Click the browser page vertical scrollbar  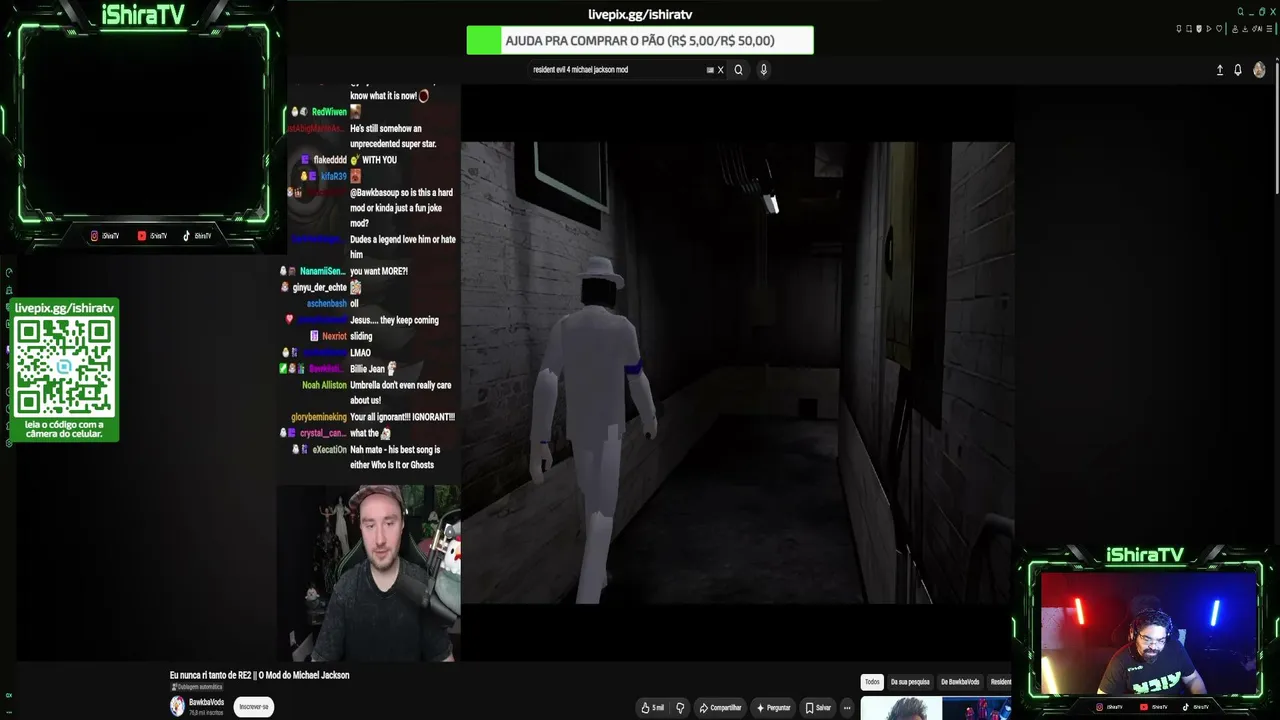point(1276,130)
